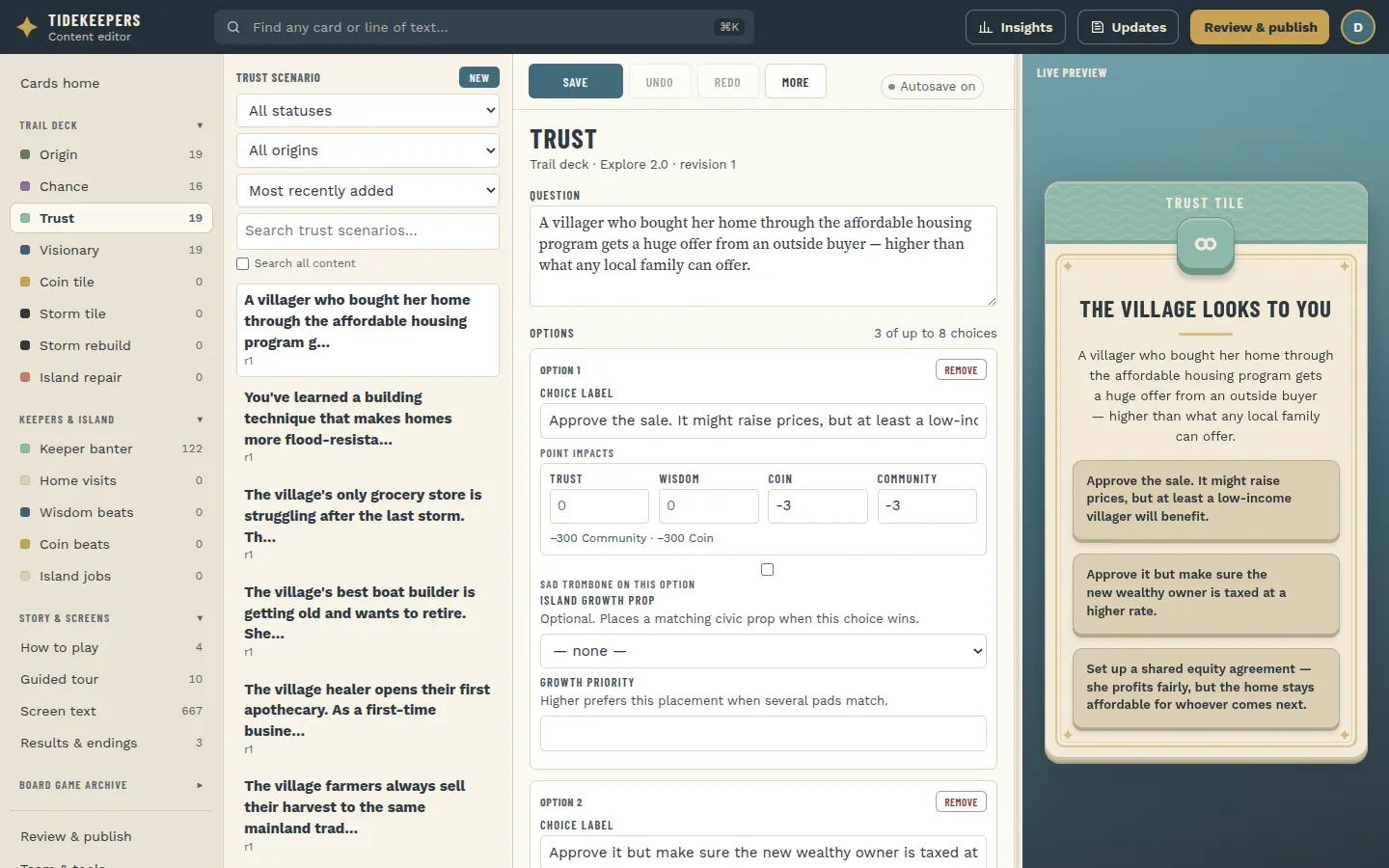Edit the Coin point impact field
The width and height of the screenshot is (1389, 868).
817,506
